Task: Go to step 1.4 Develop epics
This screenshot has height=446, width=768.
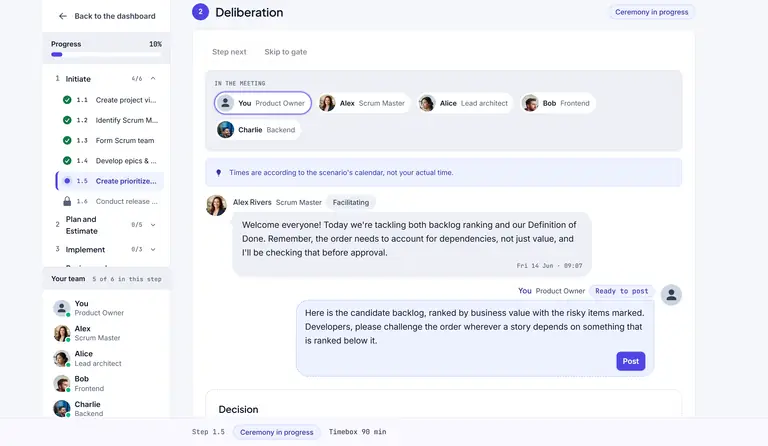Action: click(110, 161)
